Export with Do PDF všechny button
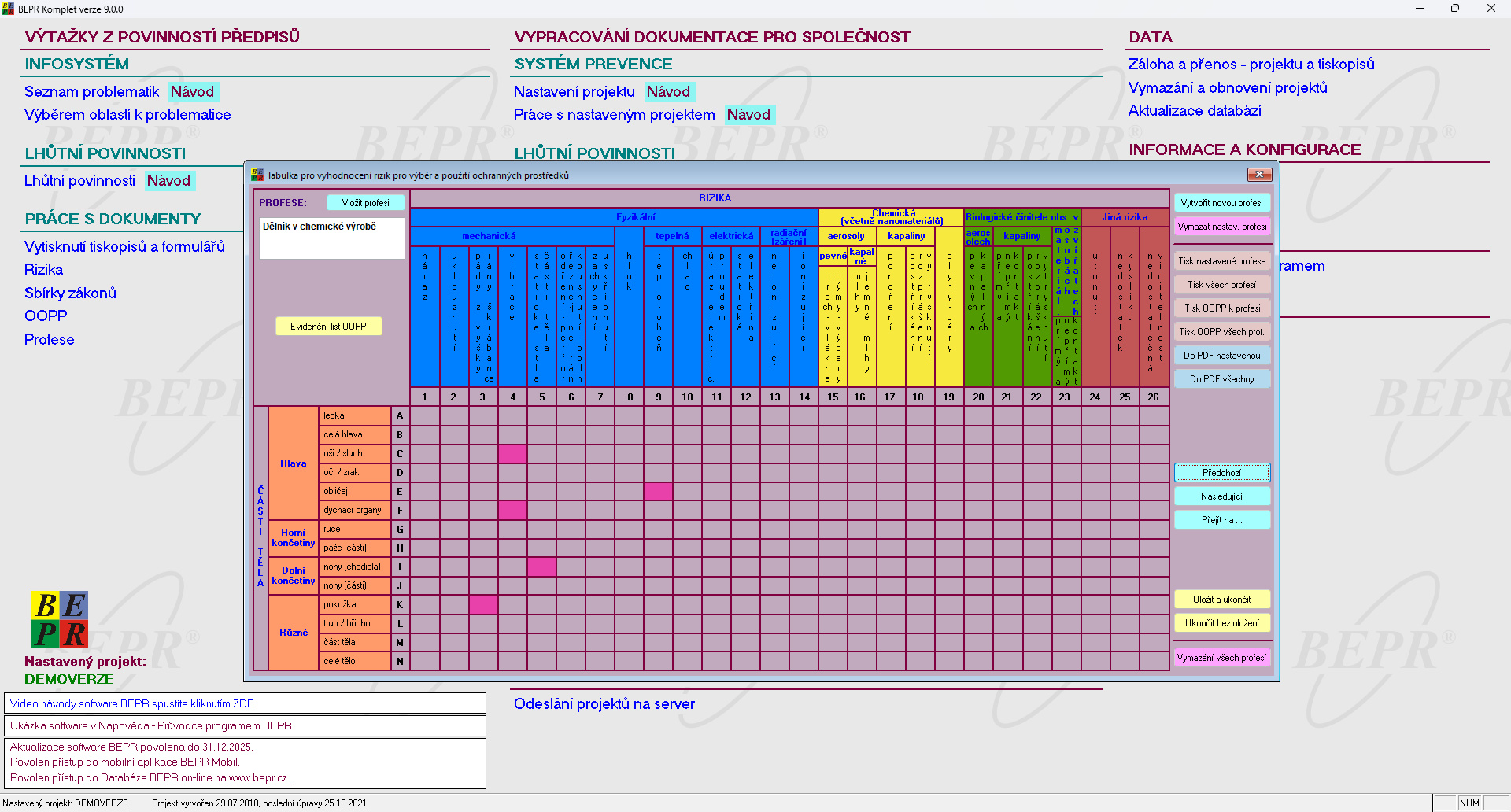Viewport: 1511px width, 812px height. pos(1222,379)
